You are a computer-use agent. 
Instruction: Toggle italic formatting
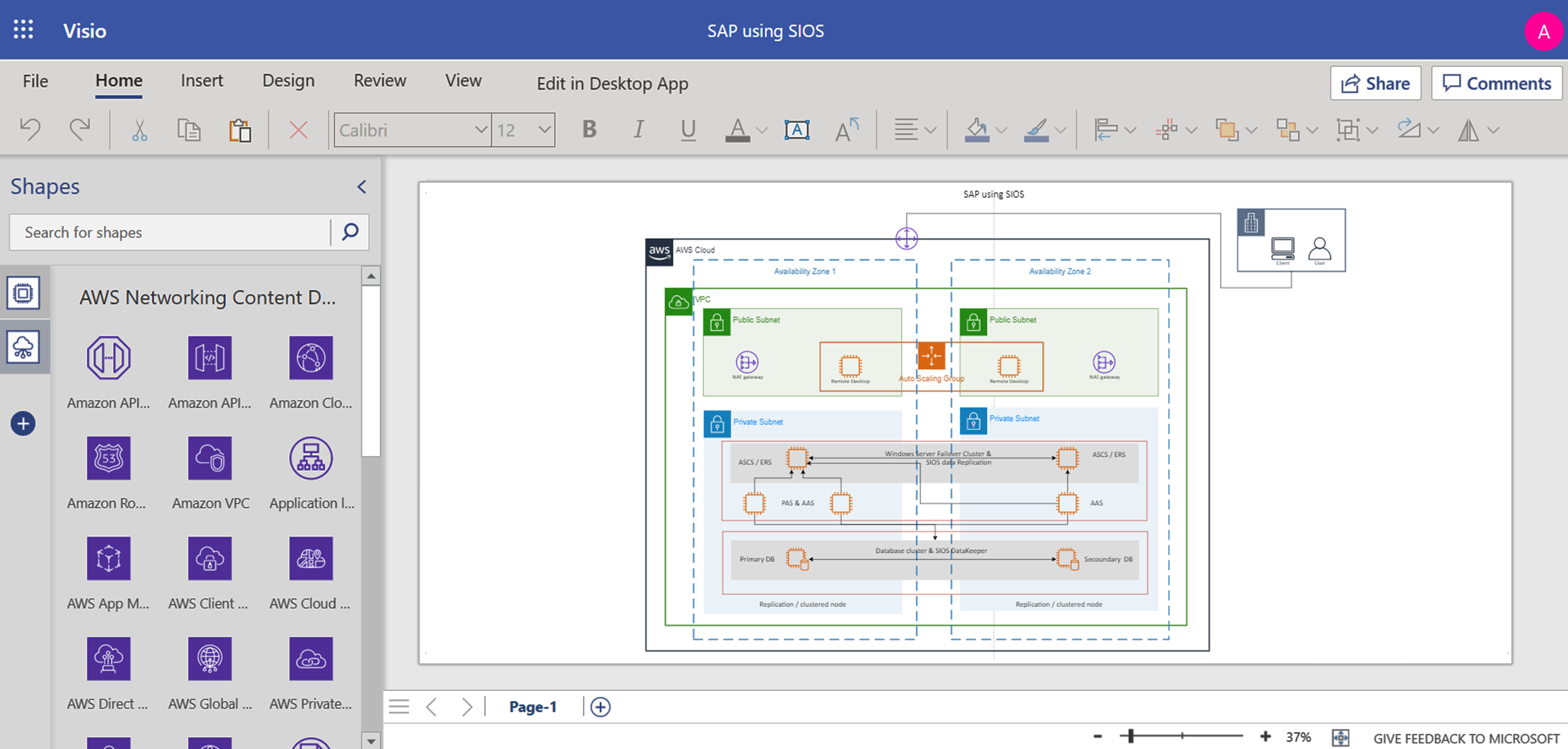(x=638, y=129)
